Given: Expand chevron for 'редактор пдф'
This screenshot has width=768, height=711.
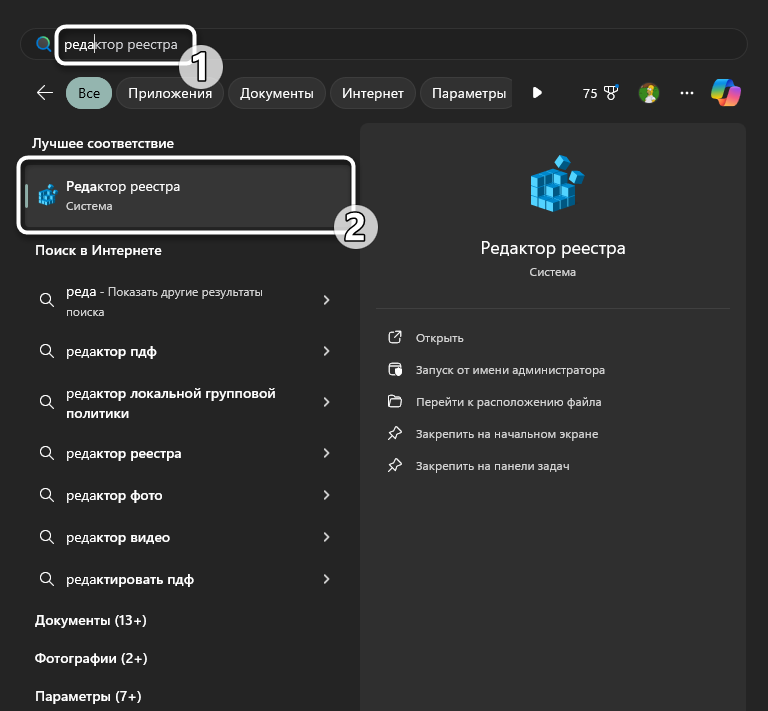Looking at the screenshot, I should coord(326,351).
